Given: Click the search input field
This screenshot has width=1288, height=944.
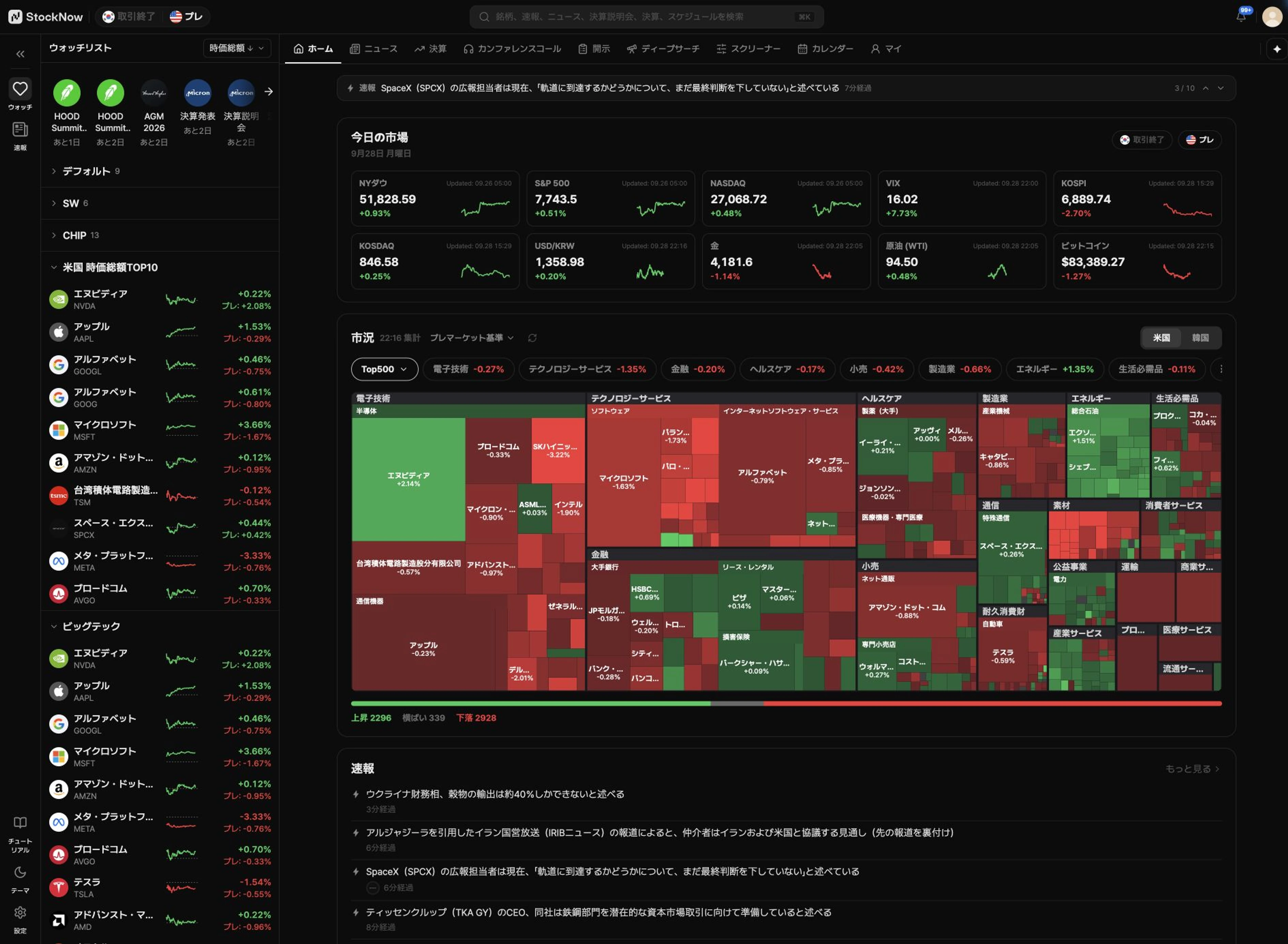Looking at the screenshot, I should 646,17.
